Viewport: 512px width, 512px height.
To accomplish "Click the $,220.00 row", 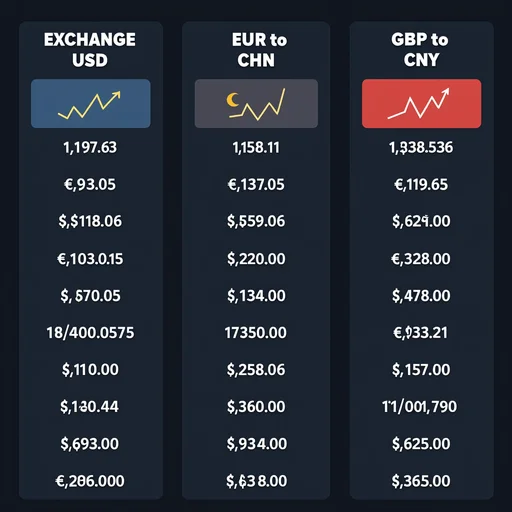I will [256, 259].
